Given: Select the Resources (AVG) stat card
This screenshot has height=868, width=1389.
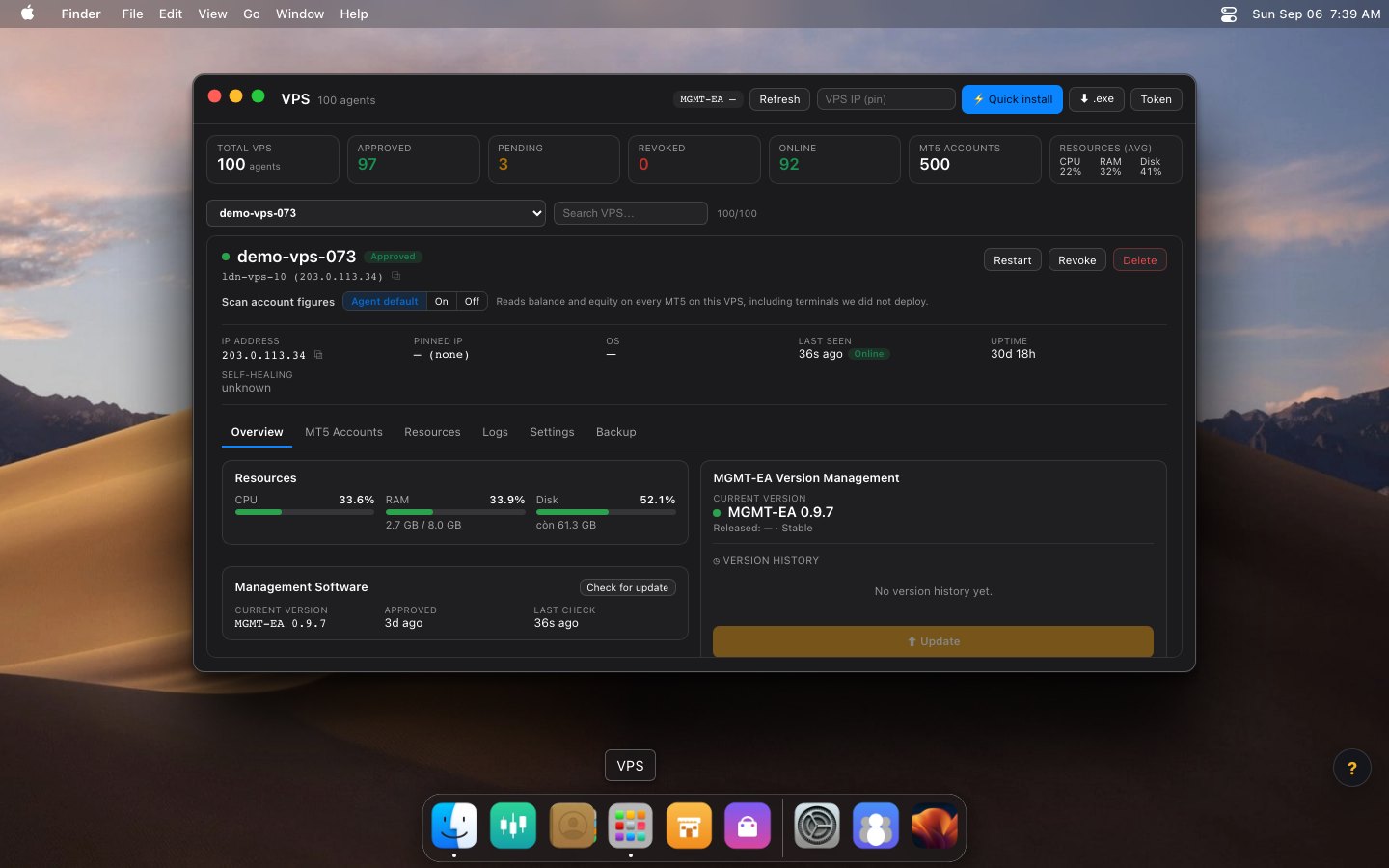Looking at the screenshot, I should pyautogui.click(x=1115, y=159).
